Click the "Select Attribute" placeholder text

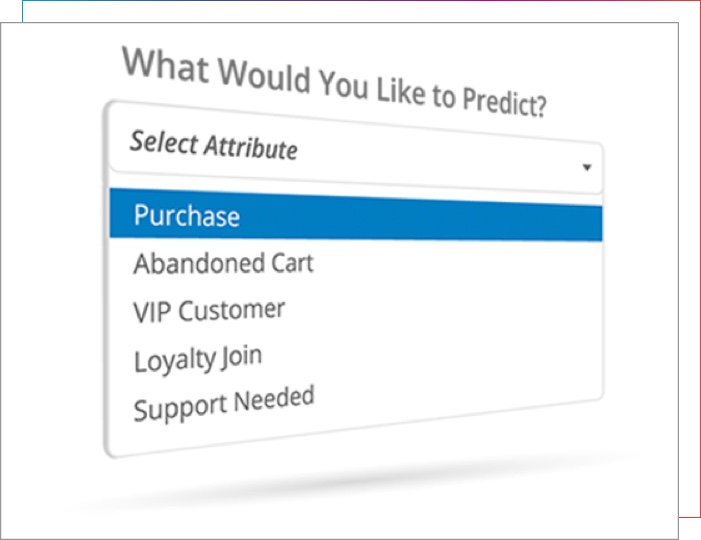tap(214, 145)
